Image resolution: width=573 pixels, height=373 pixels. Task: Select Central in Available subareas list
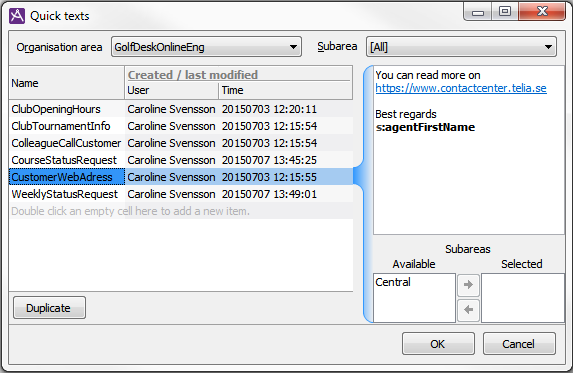(x=393, y=282)
